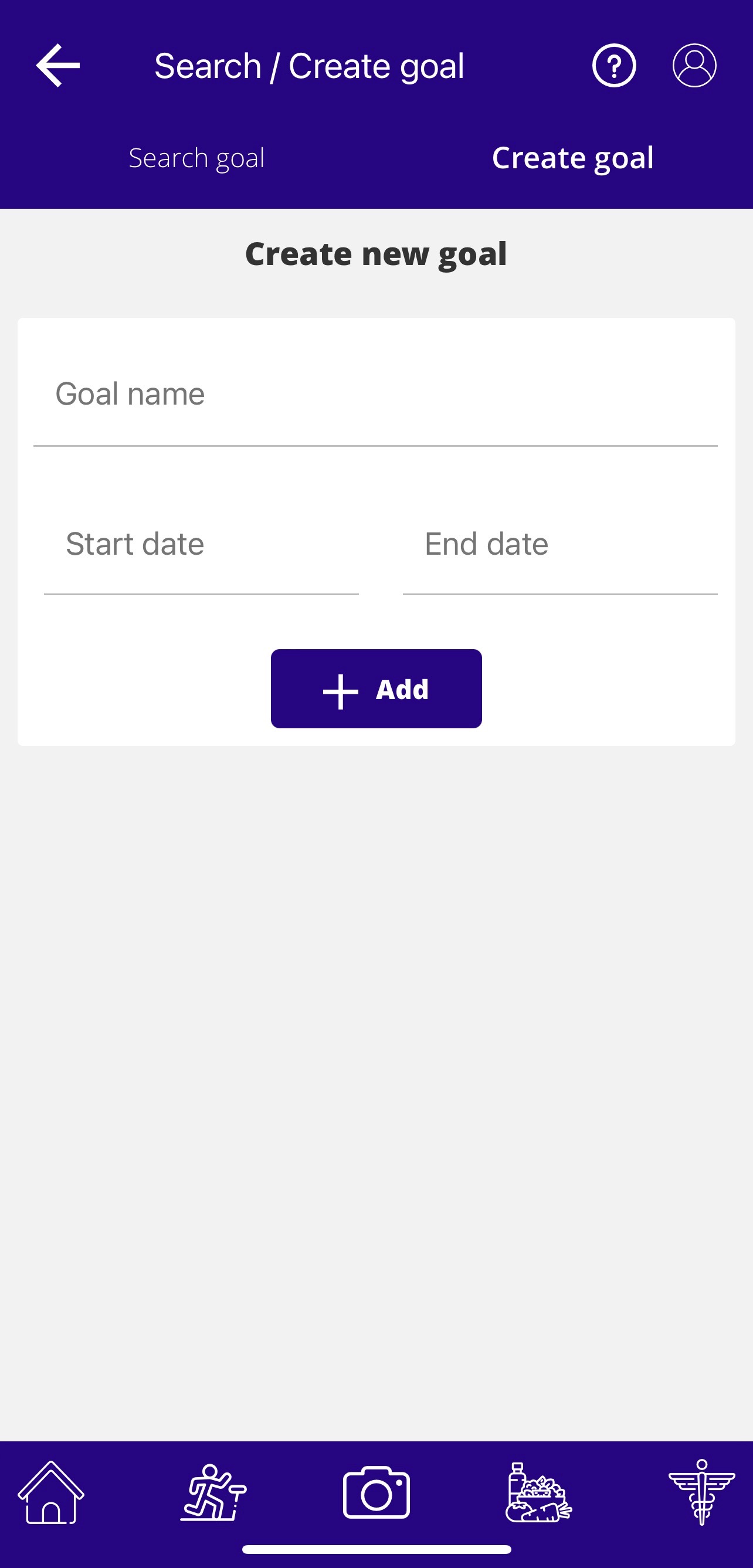Focus the Goal name text field
The height and width of the screenshot is (1568, 753).
pos(375,394)
